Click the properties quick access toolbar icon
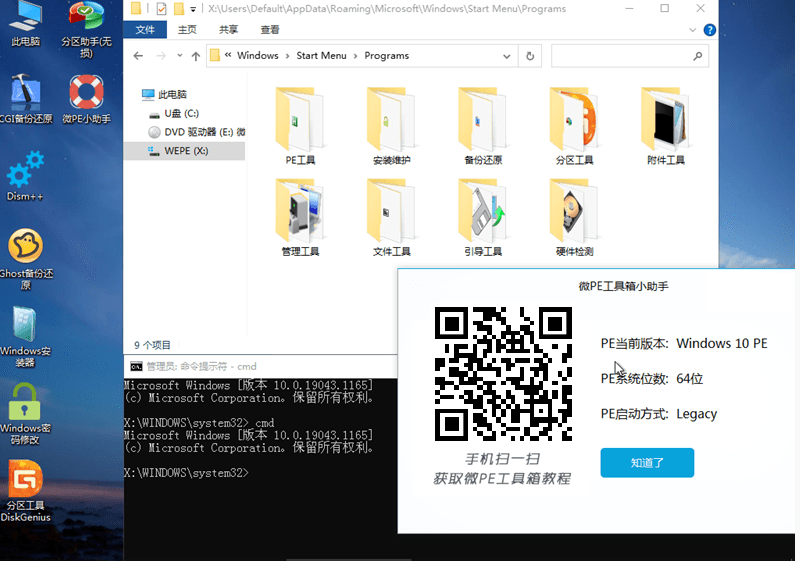This screenshot has width=800, height=561. [161, 9]
